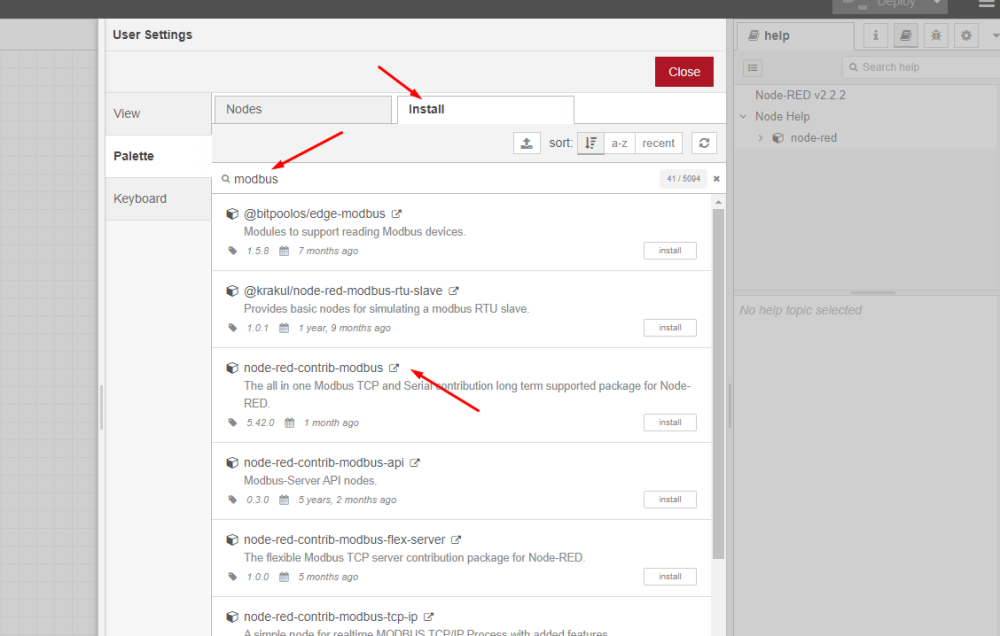Switch to the Nodes tab
Viewport: 1000px width, 636px height.
[x=303, y=109]
